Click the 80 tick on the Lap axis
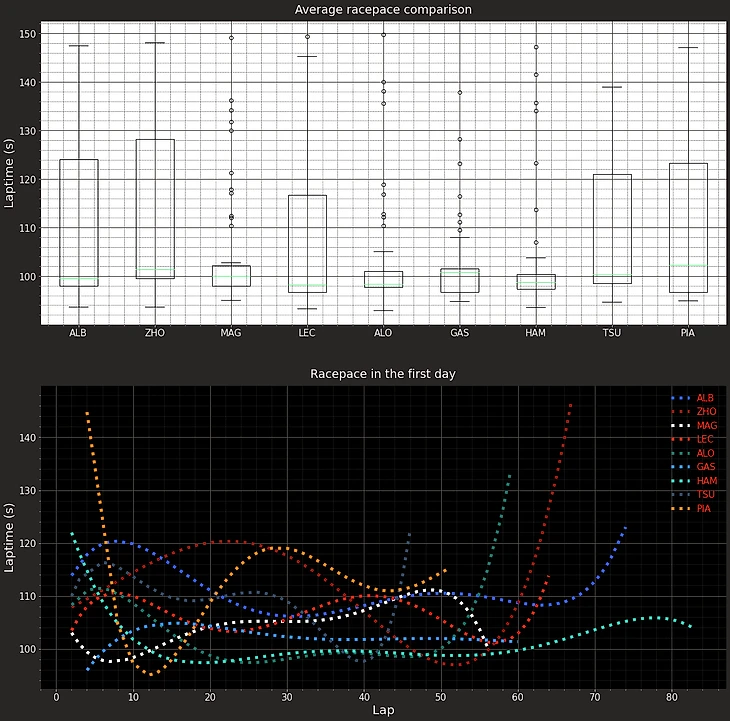The width and height of the screenshot is (730, 721). 670,697
